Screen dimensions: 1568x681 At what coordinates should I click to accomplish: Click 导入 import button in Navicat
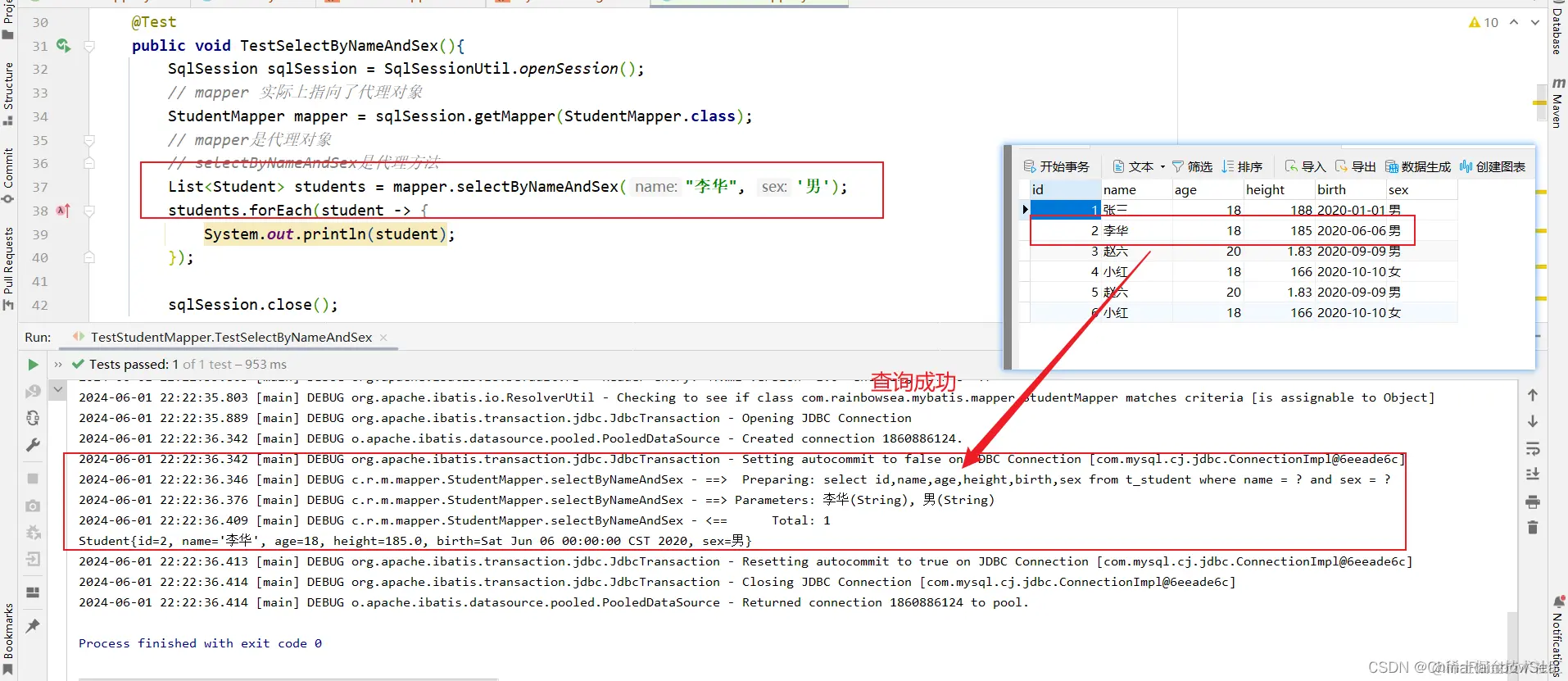pos(1305,166)
